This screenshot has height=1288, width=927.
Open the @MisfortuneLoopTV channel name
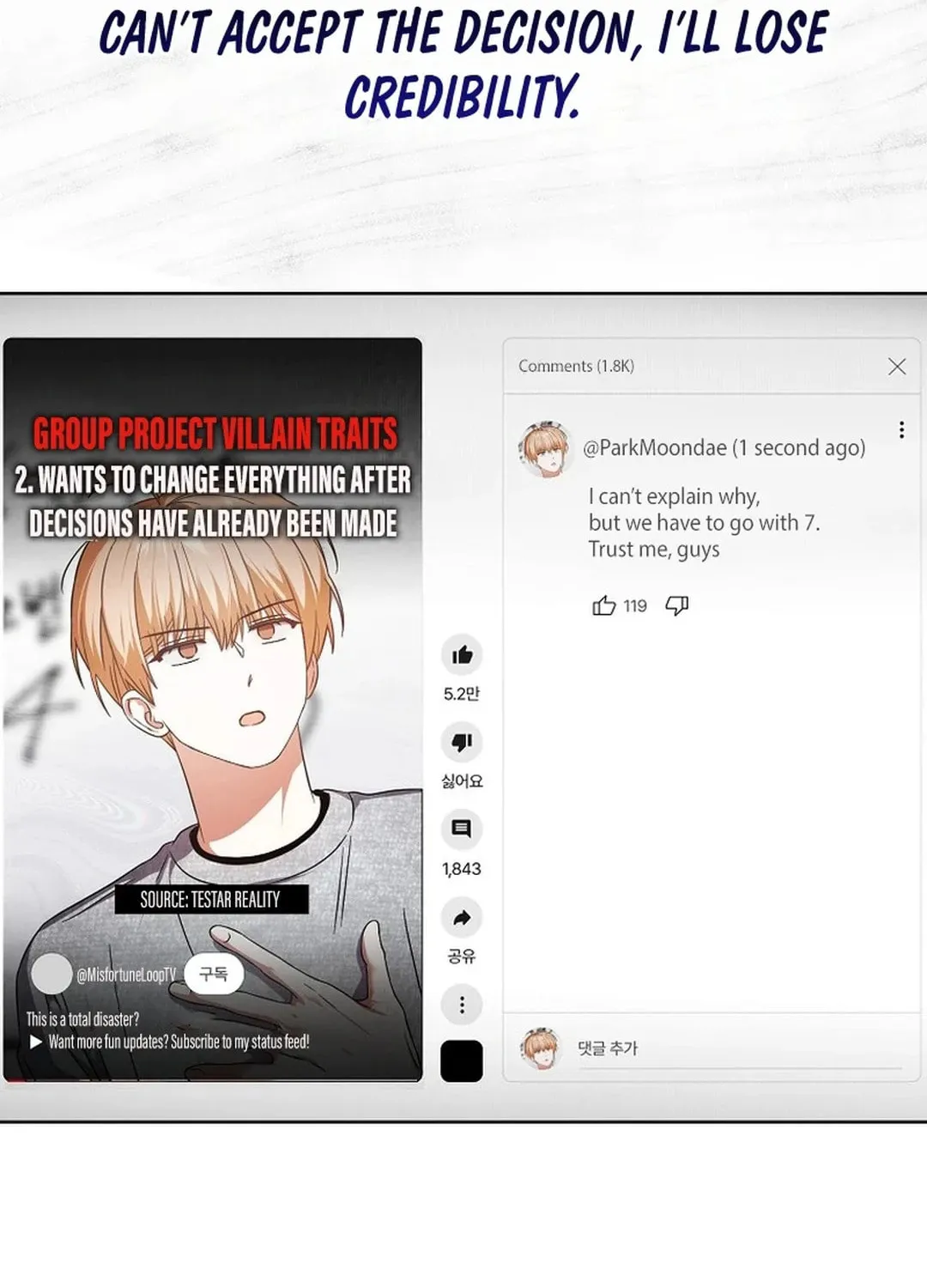[126, 975]
